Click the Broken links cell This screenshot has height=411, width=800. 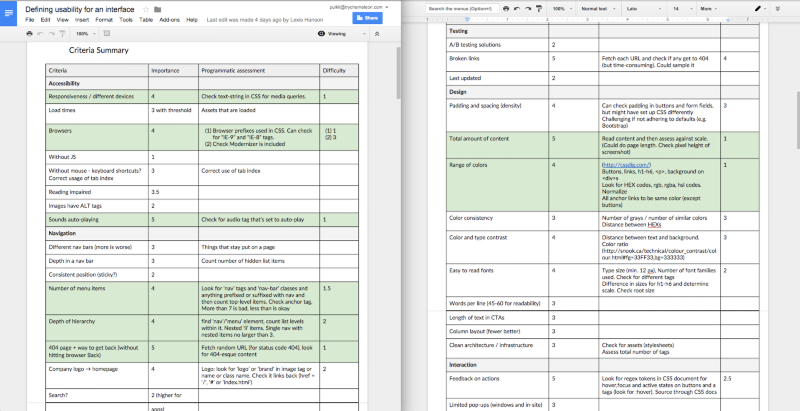[497, 62]
